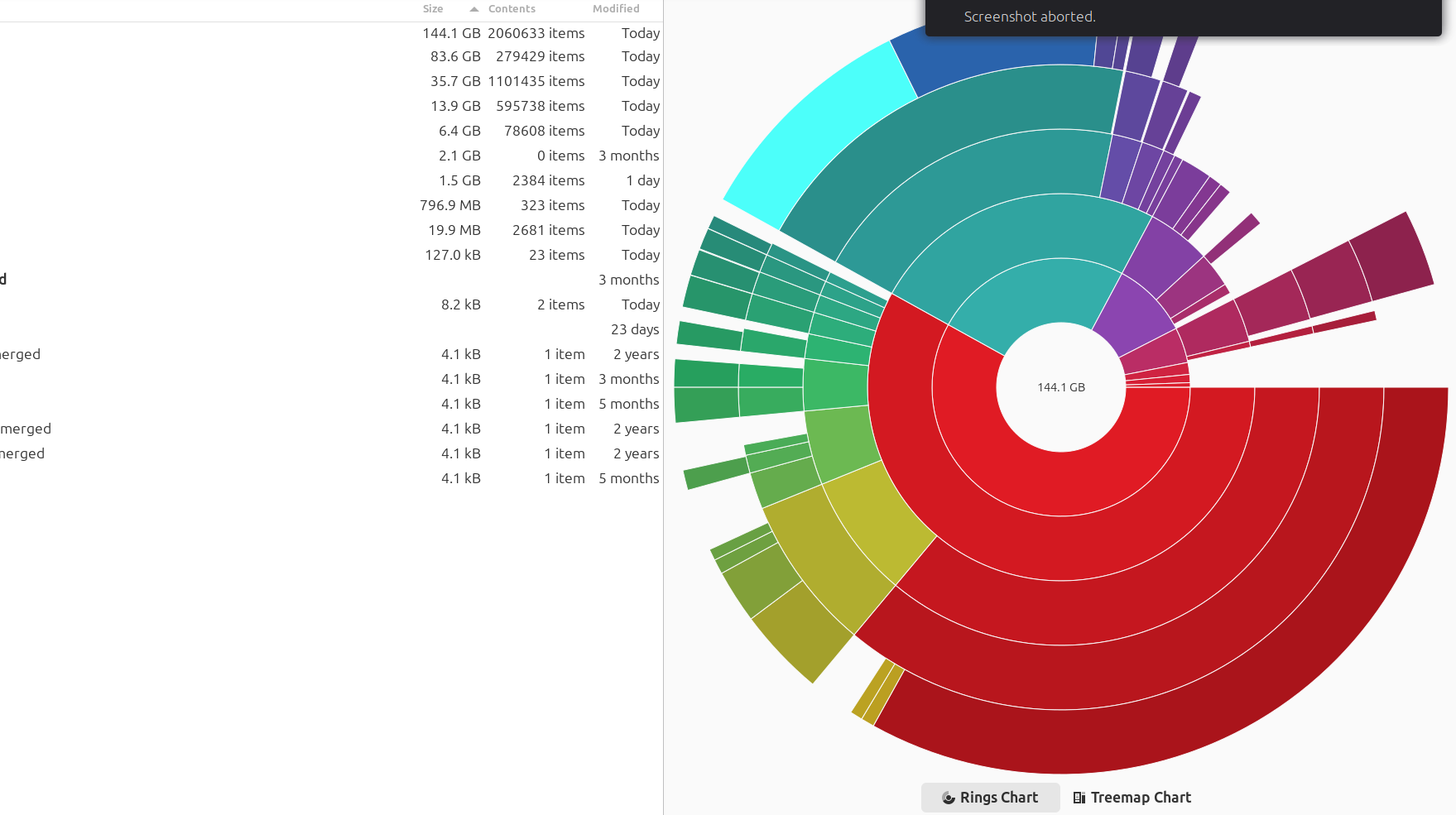The width and height of the screenshot is (1456, 815).
Task: Click the Treemap Chart icon
Action: [1079, 798]
